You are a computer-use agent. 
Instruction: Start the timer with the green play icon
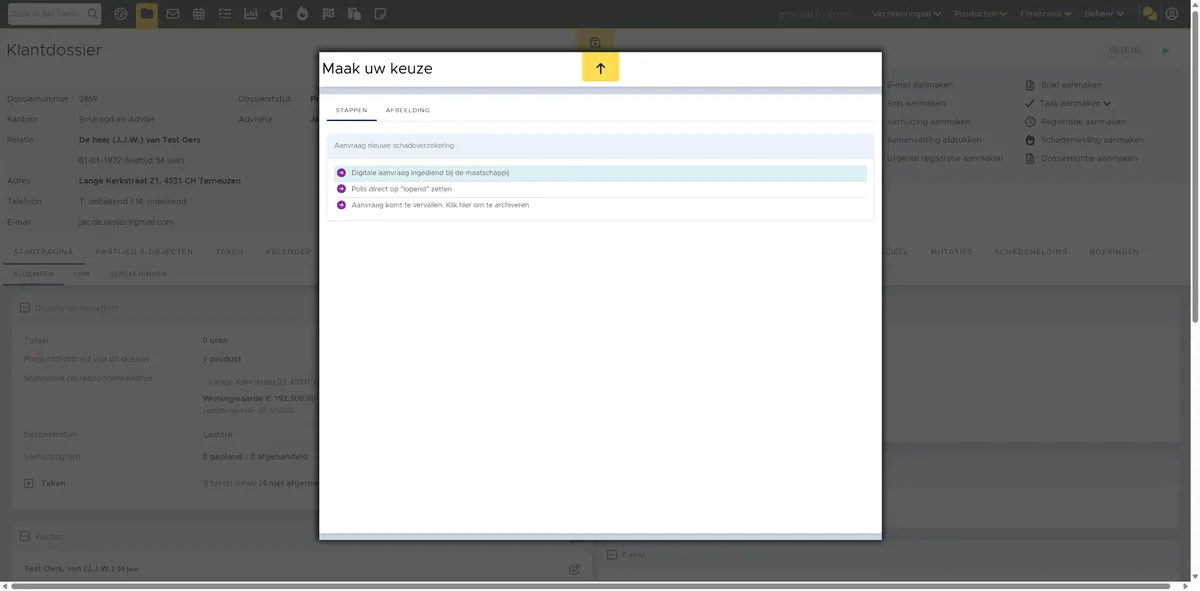point(1166,50)
